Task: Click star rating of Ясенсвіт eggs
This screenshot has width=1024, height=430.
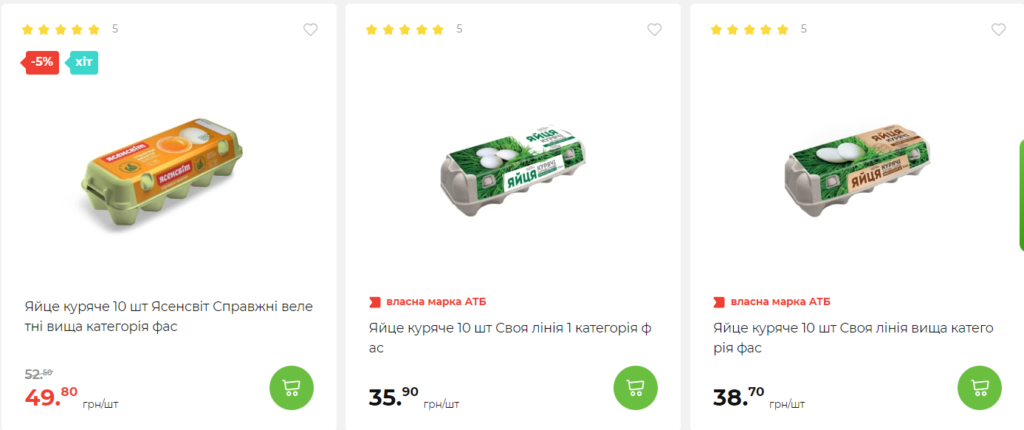Action: 61,29
